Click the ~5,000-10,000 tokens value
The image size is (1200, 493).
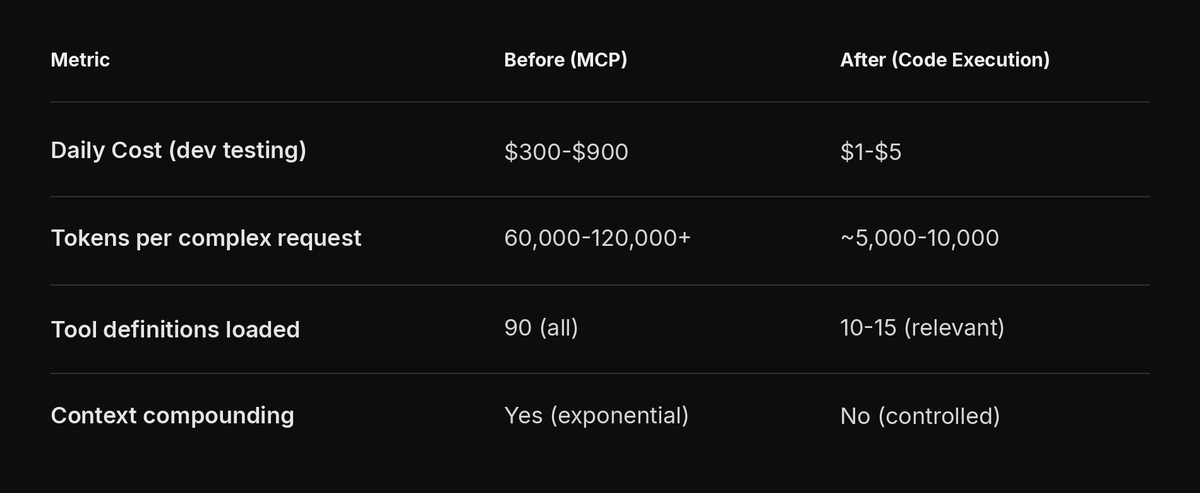point(919,238)
